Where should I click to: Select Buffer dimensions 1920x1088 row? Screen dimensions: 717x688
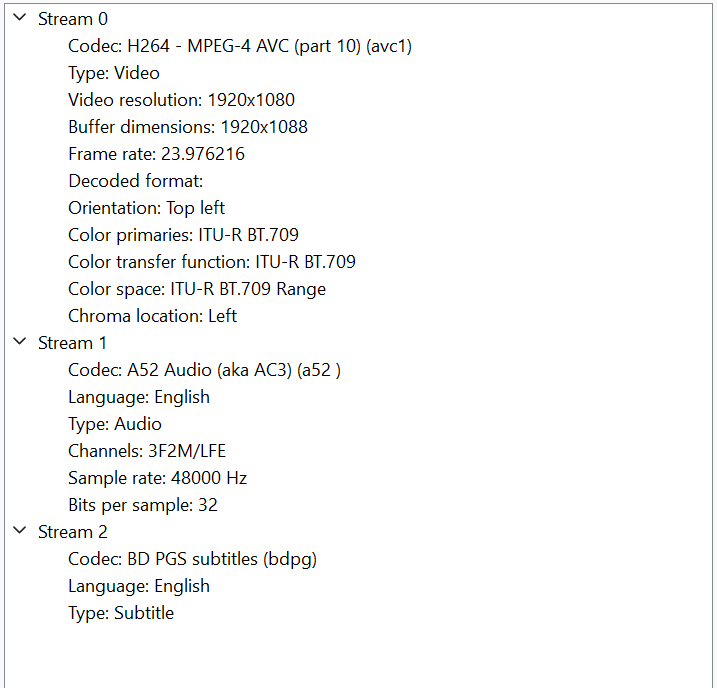188,127
